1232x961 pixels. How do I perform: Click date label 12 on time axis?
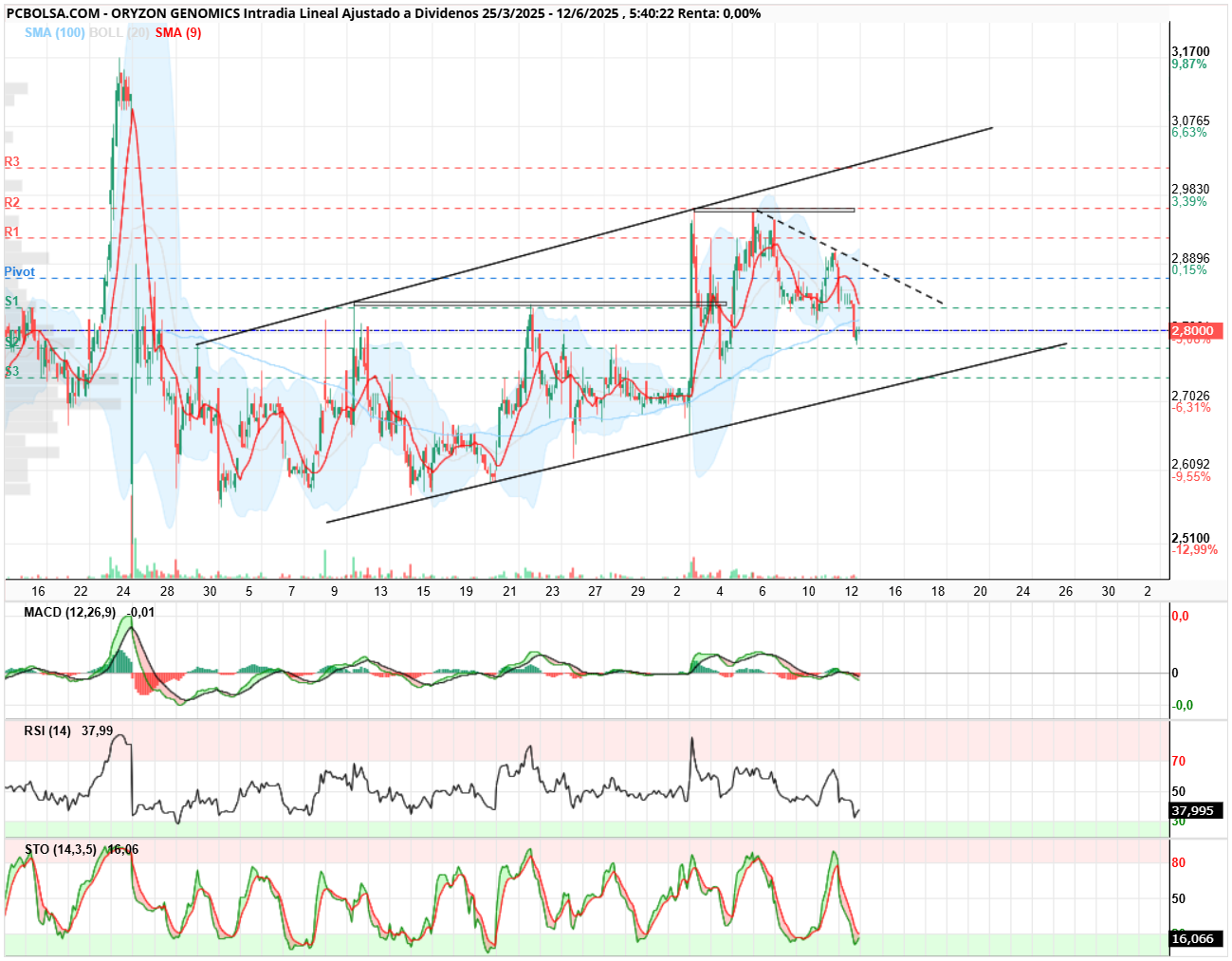click(x=852, y=592)
